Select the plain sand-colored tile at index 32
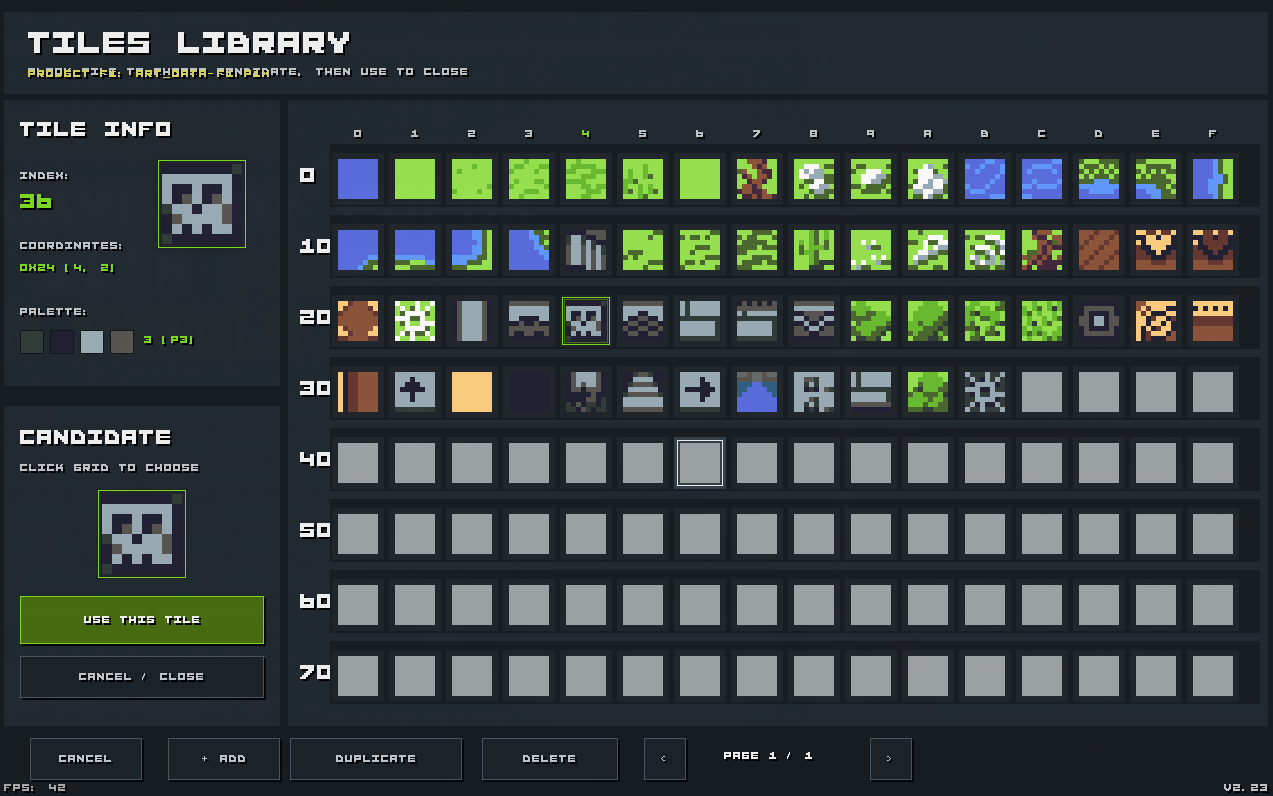 click(x=472, y=392)
